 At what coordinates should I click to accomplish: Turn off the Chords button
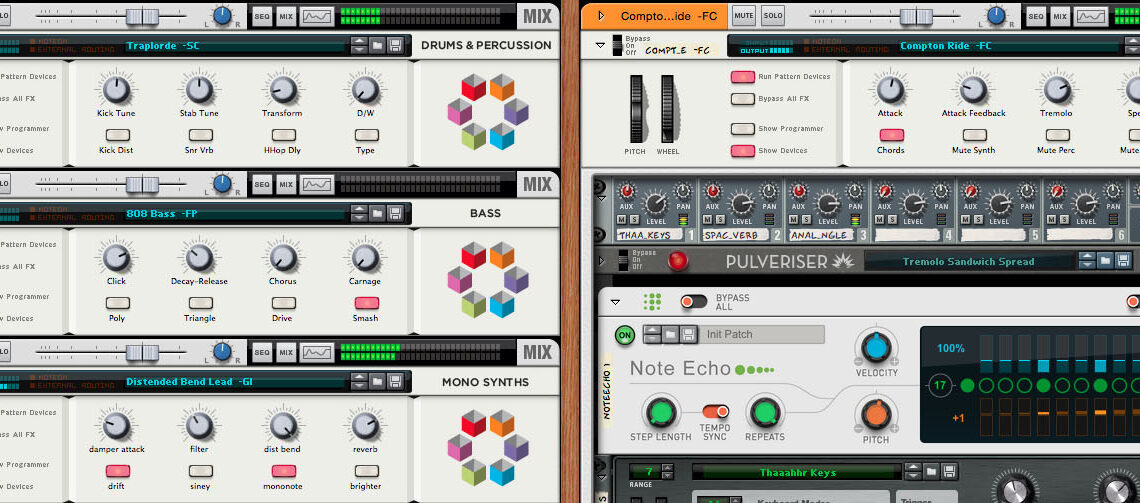[x=891, y=135]
